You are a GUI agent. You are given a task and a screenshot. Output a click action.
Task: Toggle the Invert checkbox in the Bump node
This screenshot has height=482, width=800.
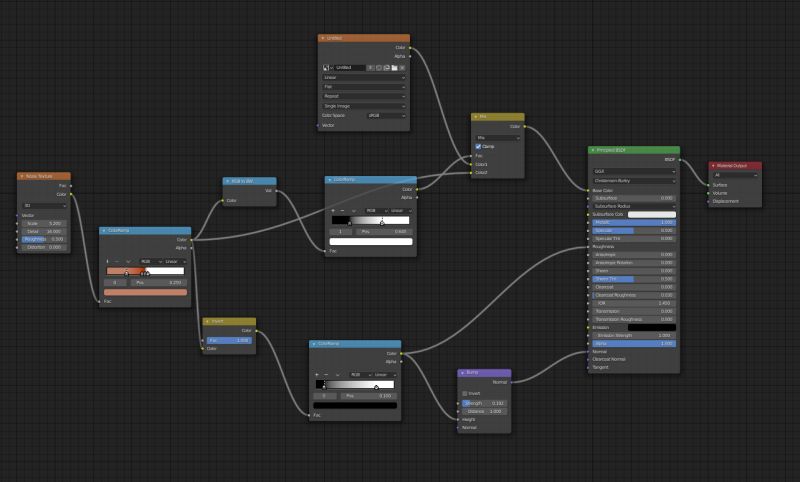465,393
